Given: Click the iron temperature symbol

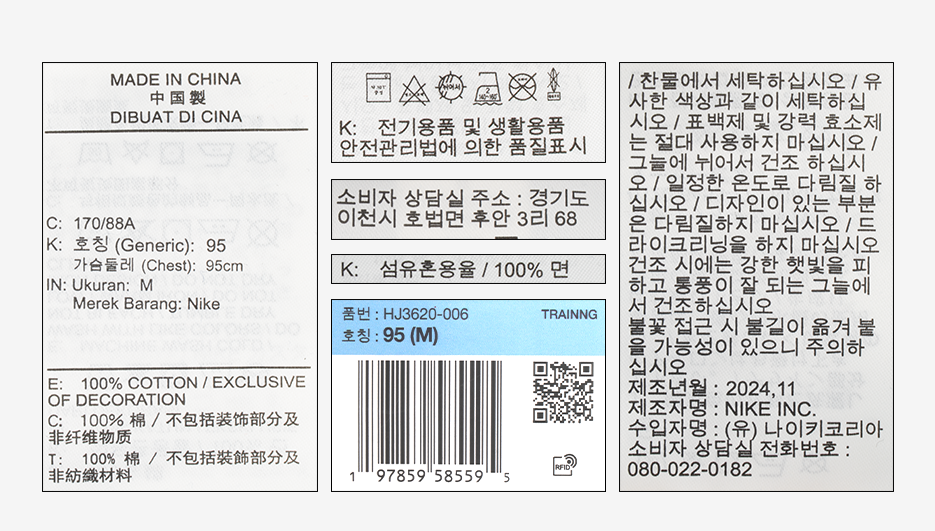Looking at the screenshot, I should [487, 88].
